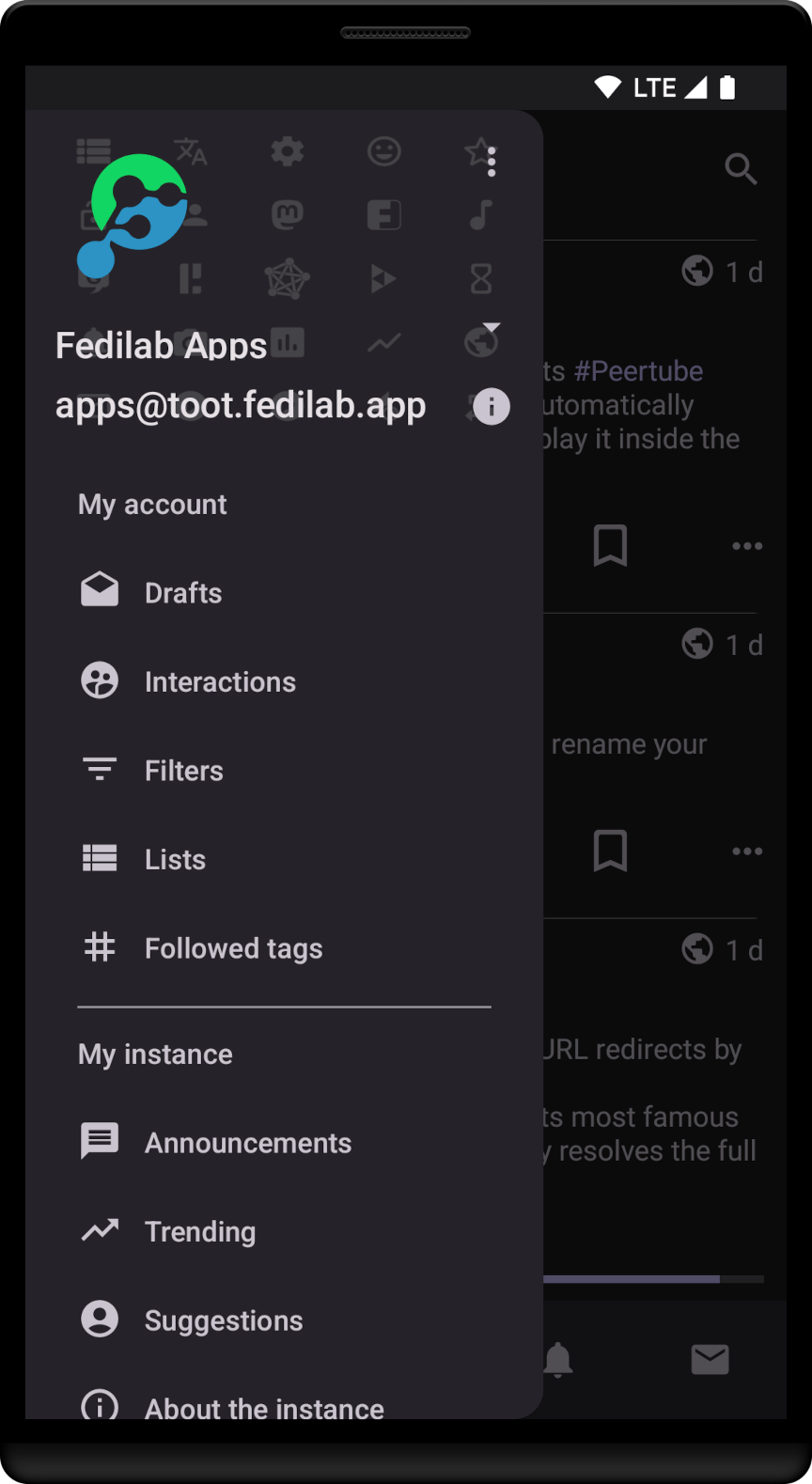
Task: Click the account info icon
Action: pyautogui.click(x=491, y=407)
